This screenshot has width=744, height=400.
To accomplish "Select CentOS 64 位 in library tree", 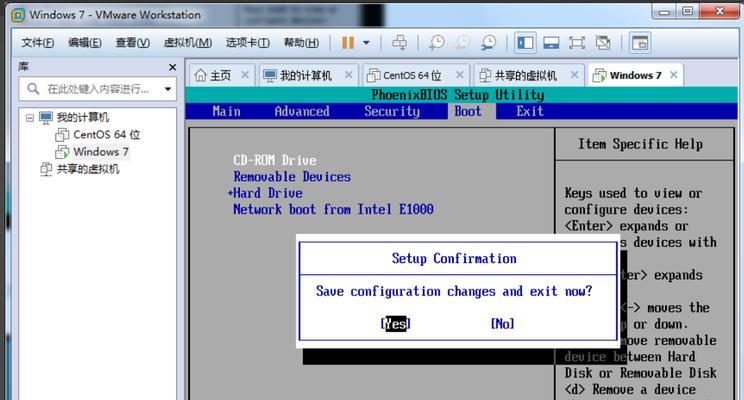I will click(x=106, y=135).
